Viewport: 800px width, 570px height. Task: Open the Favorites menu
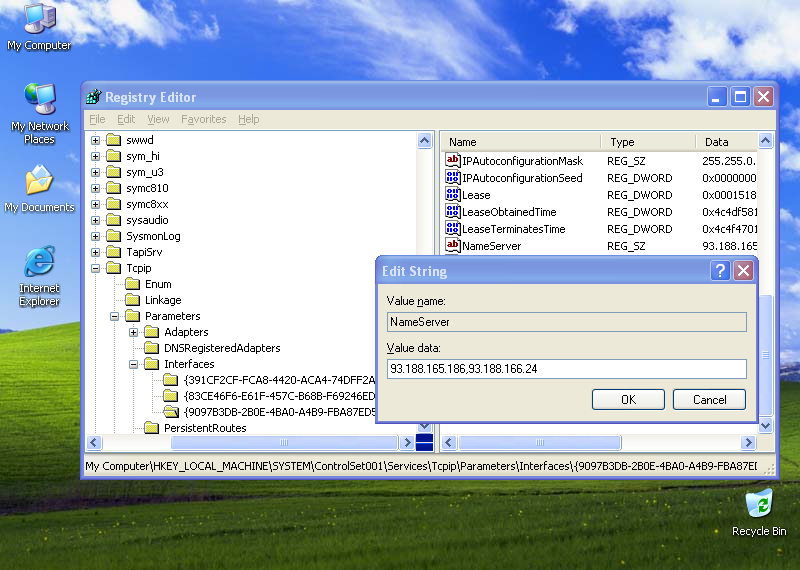point(204,119)
